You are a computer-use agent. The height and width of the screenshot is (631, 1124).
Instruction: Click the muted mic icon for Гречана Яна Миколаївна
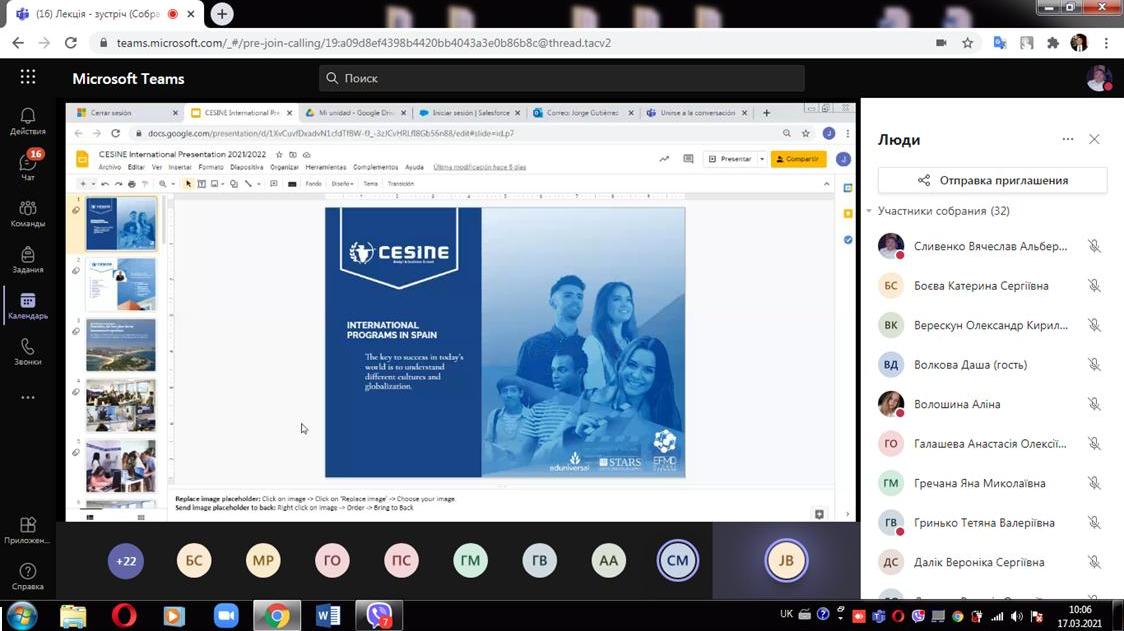pos(1094,483)
